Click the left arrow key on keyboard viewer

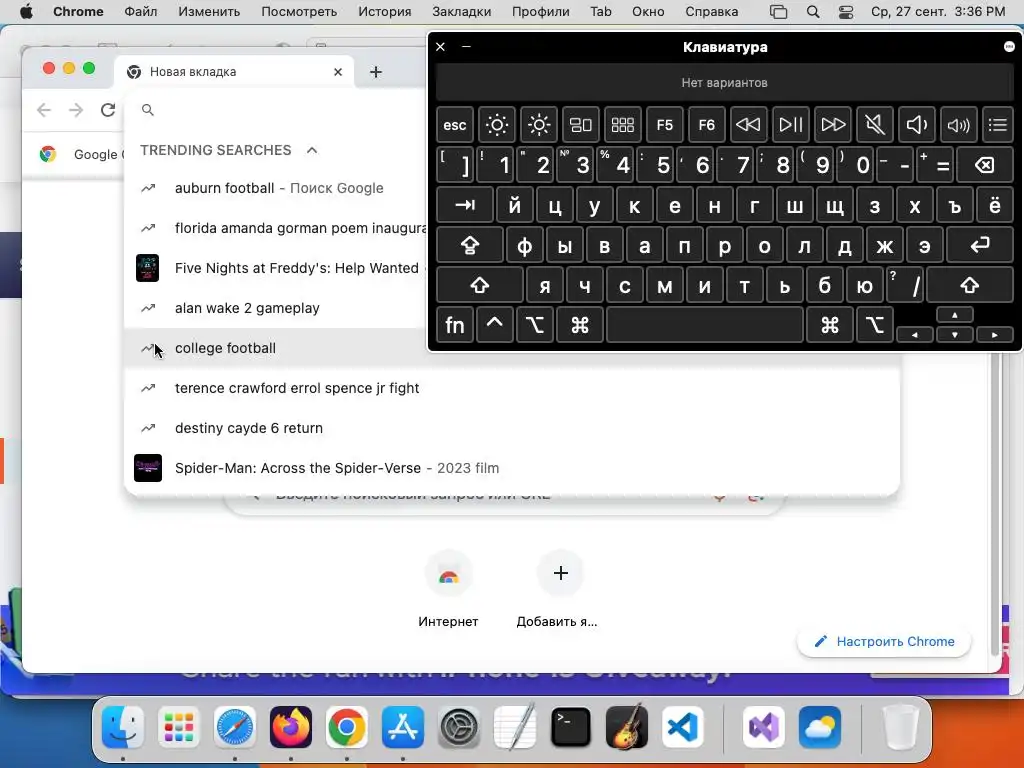point(914,334)
